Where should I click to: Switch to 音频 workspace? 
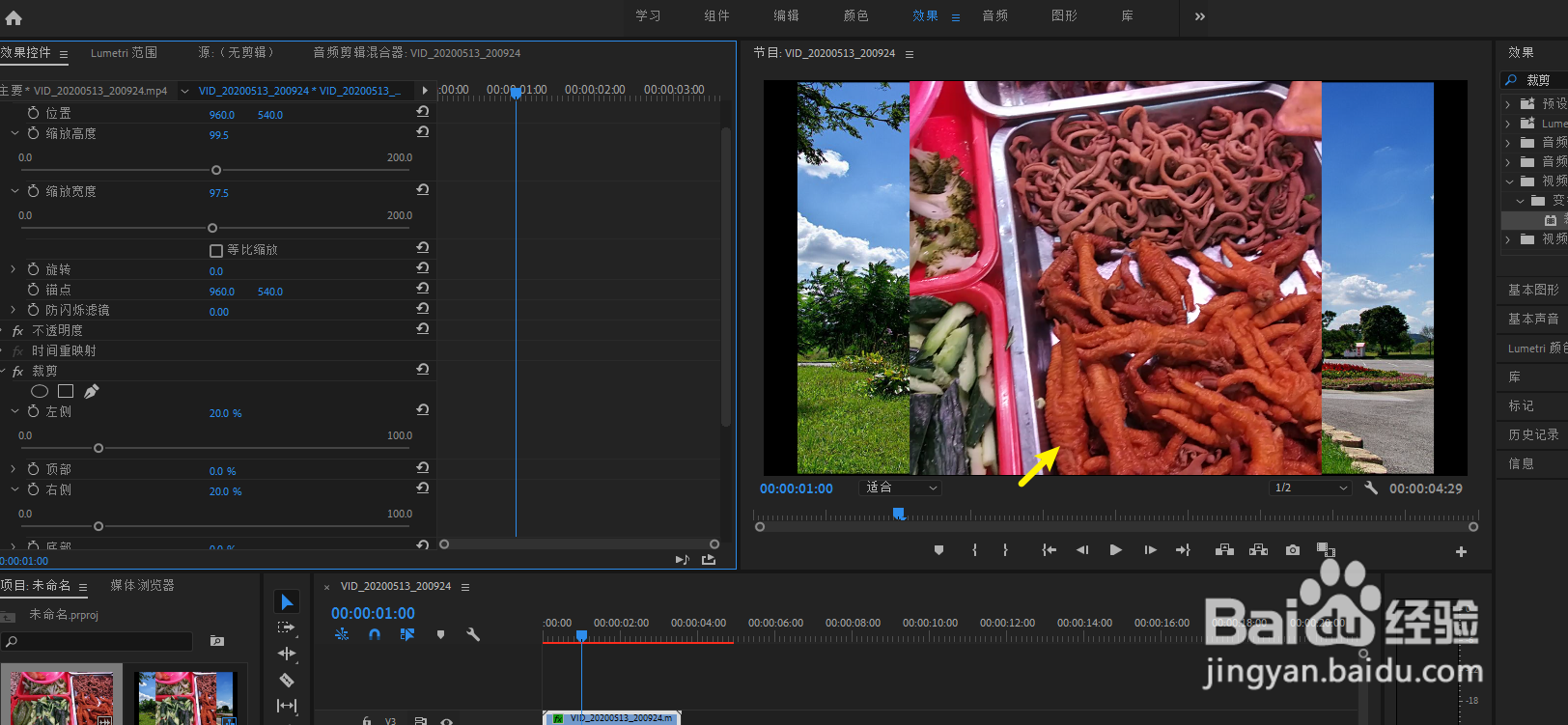995,15
